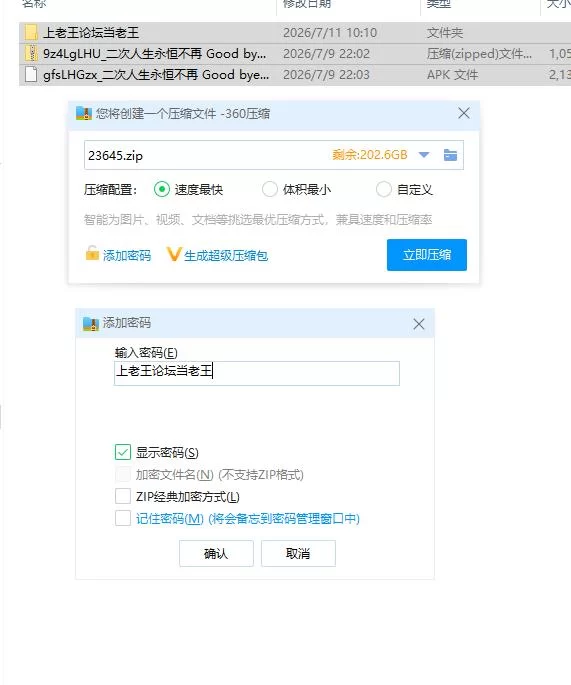Image resolution: width=571 pixels, height=685 pixels.
Task: Confirm password with the 确认 button
Action: pos(216,554)
